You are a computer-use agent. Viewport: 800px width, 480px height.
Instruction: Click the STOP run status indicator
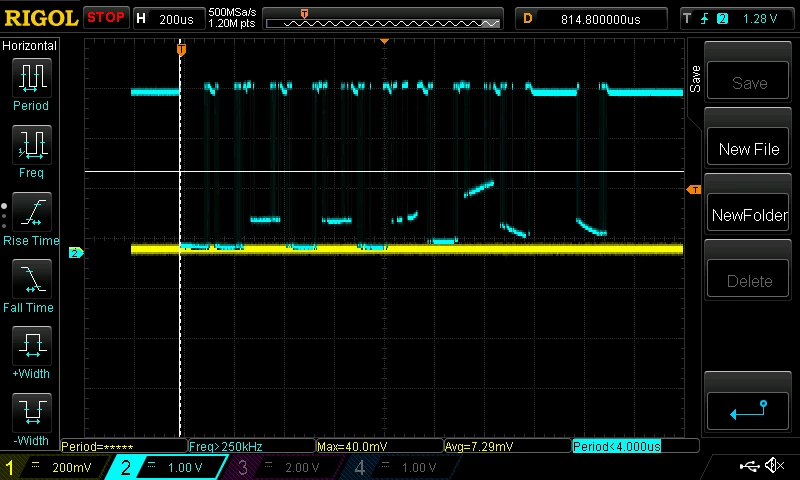[106, 18]
